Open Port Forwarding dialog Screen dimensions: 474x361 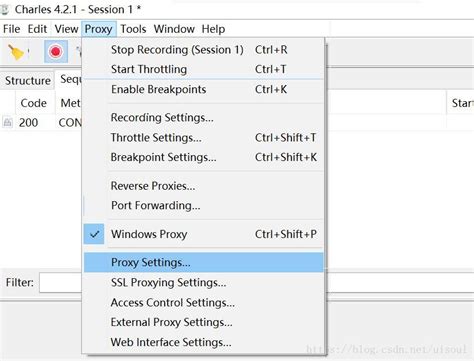point(204,205)
